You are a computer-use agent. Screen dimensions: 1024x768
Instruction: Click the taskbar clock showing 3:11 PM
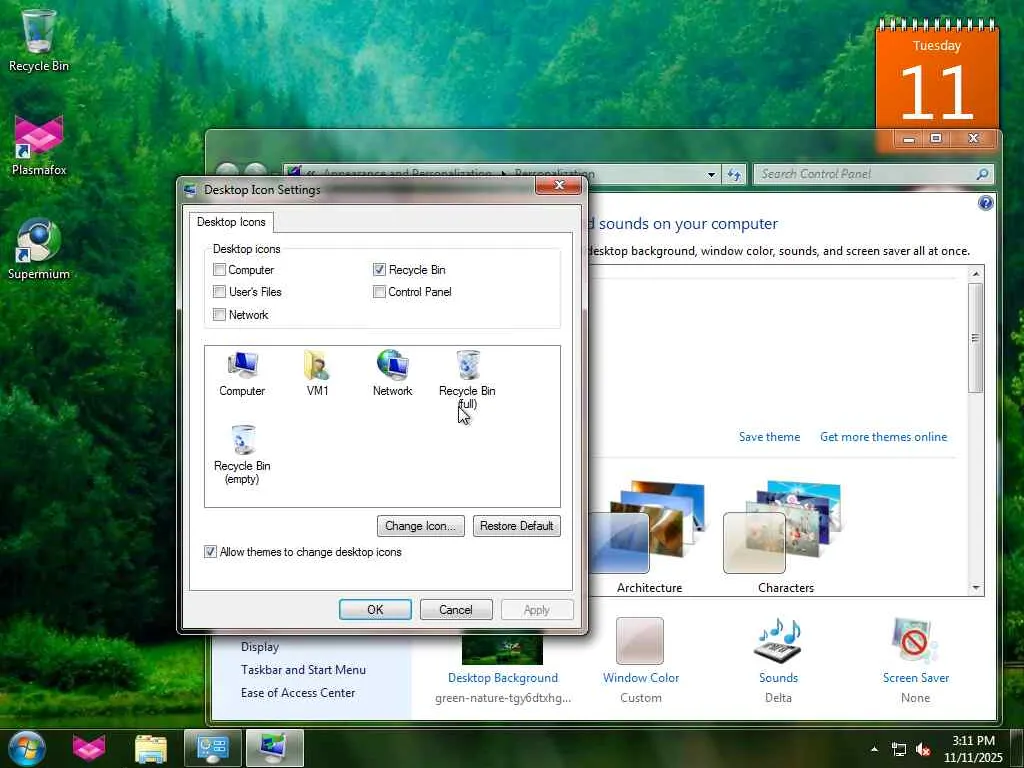tap(972, 749)
